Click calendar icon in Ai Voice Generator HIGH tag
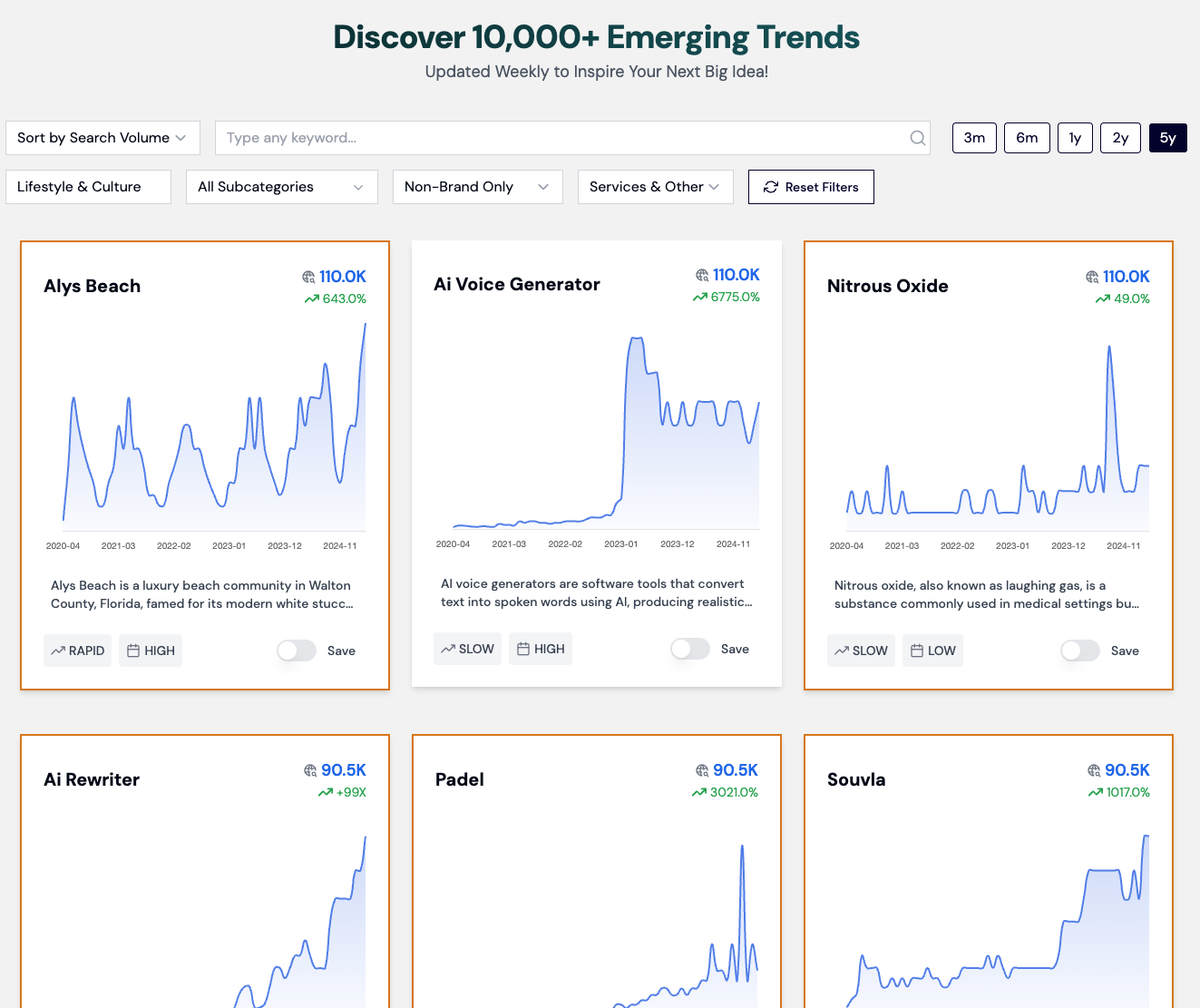 523,649
